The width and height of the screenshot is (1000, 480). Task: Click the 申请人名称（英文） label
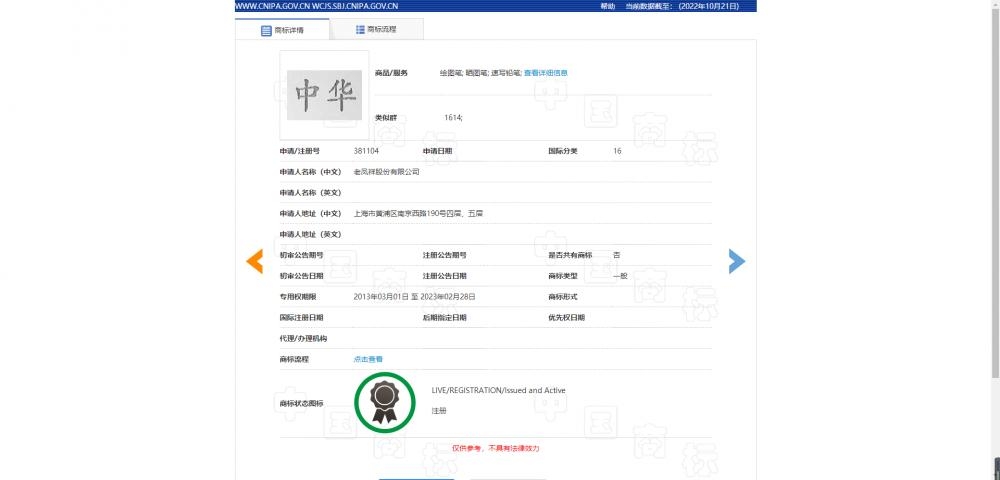311,193
